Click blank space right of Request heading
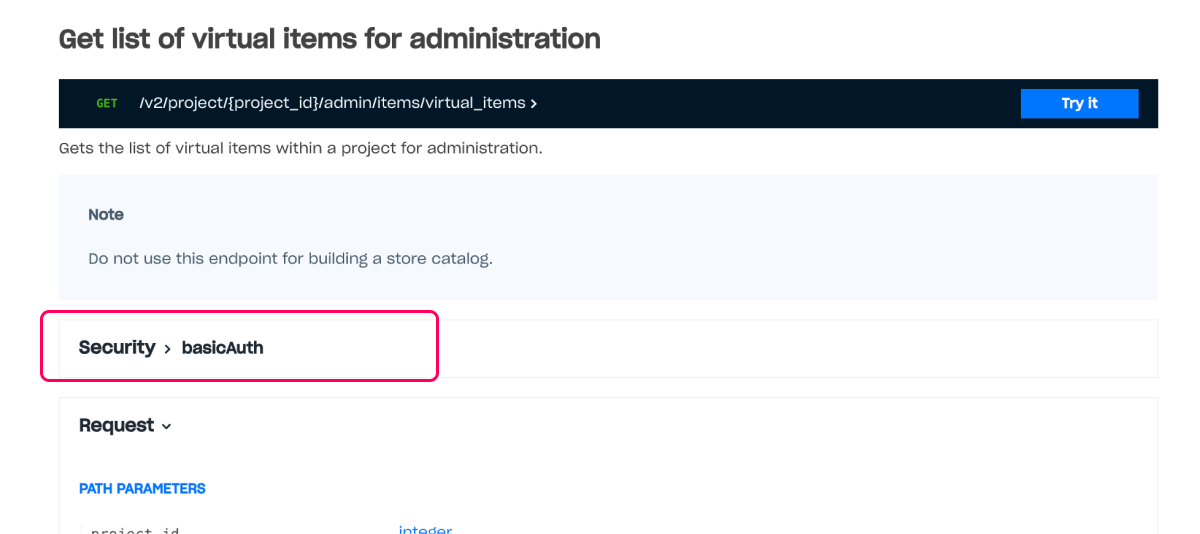This screenshot has width=1200, height=534. tap(650, 425)
